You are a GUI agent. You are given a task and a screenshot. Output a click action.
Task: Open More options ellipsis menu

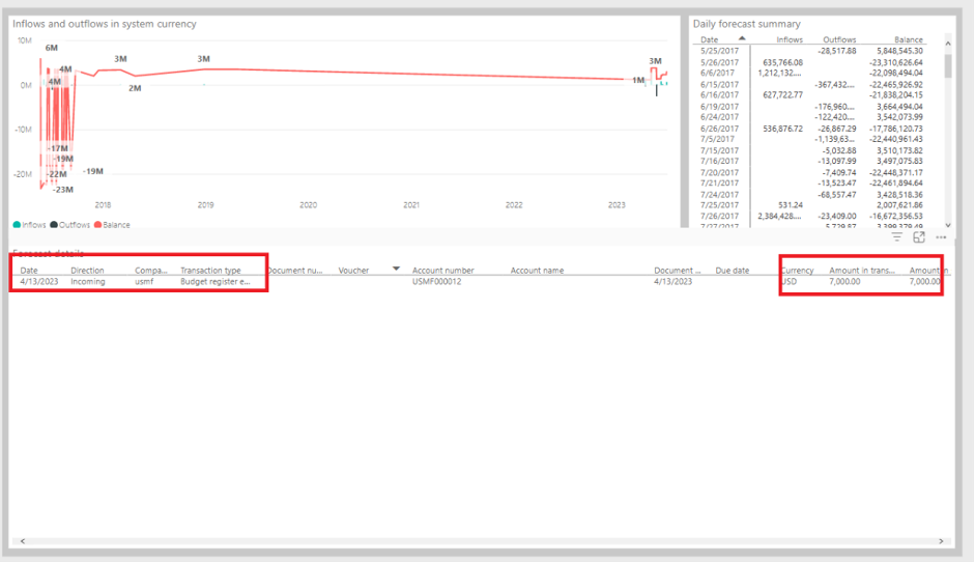pyautogui.click(x=941, y=237)
